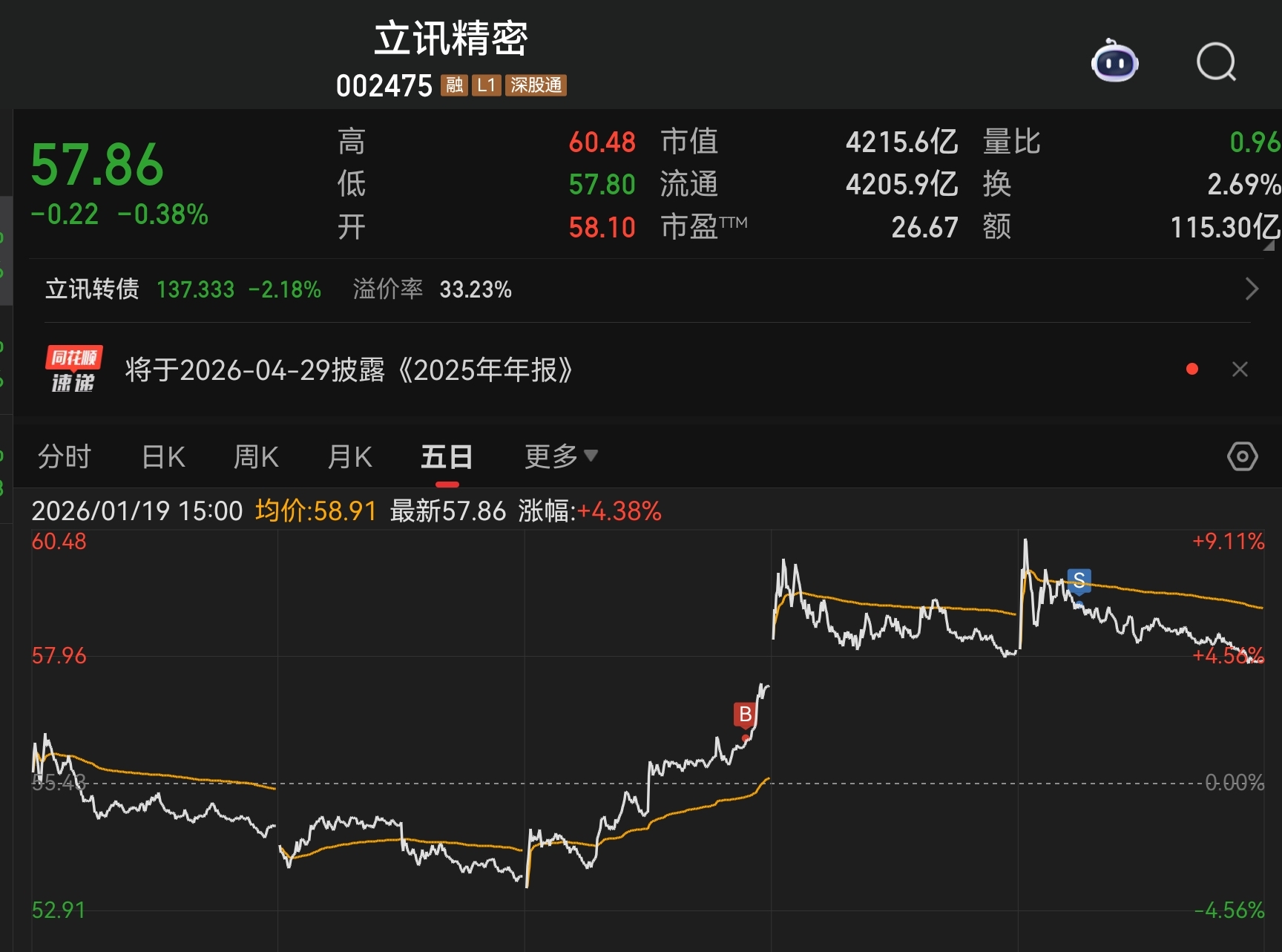Switch to 周K weekly candlestick tab
Viewport: 1282px width, 952px height.
point(256,456)
